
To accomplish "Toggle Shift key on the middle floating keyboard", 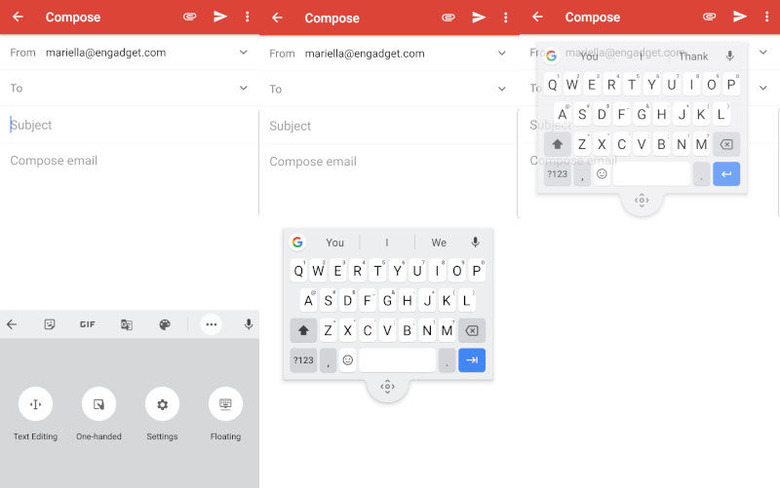I will tap(303, 331).
